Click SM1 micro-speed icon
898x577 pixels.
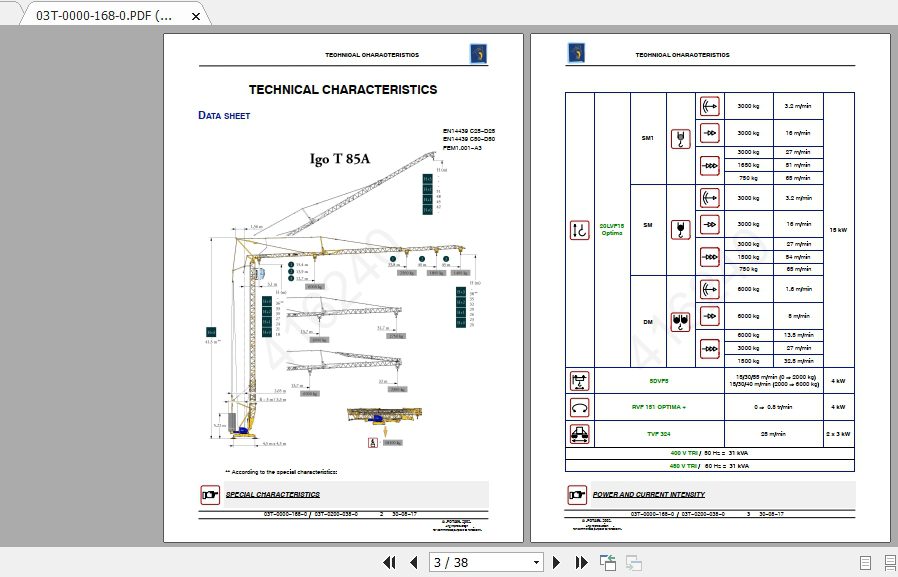click(710, 106)
